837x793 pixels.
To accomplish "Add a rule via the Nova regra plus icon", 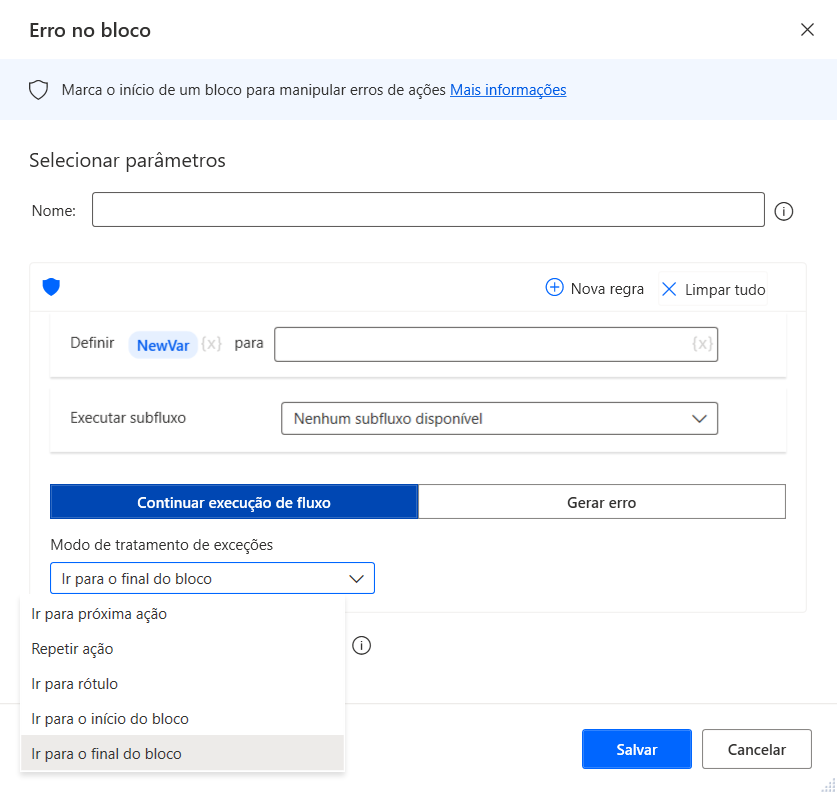I will point(554,288).
